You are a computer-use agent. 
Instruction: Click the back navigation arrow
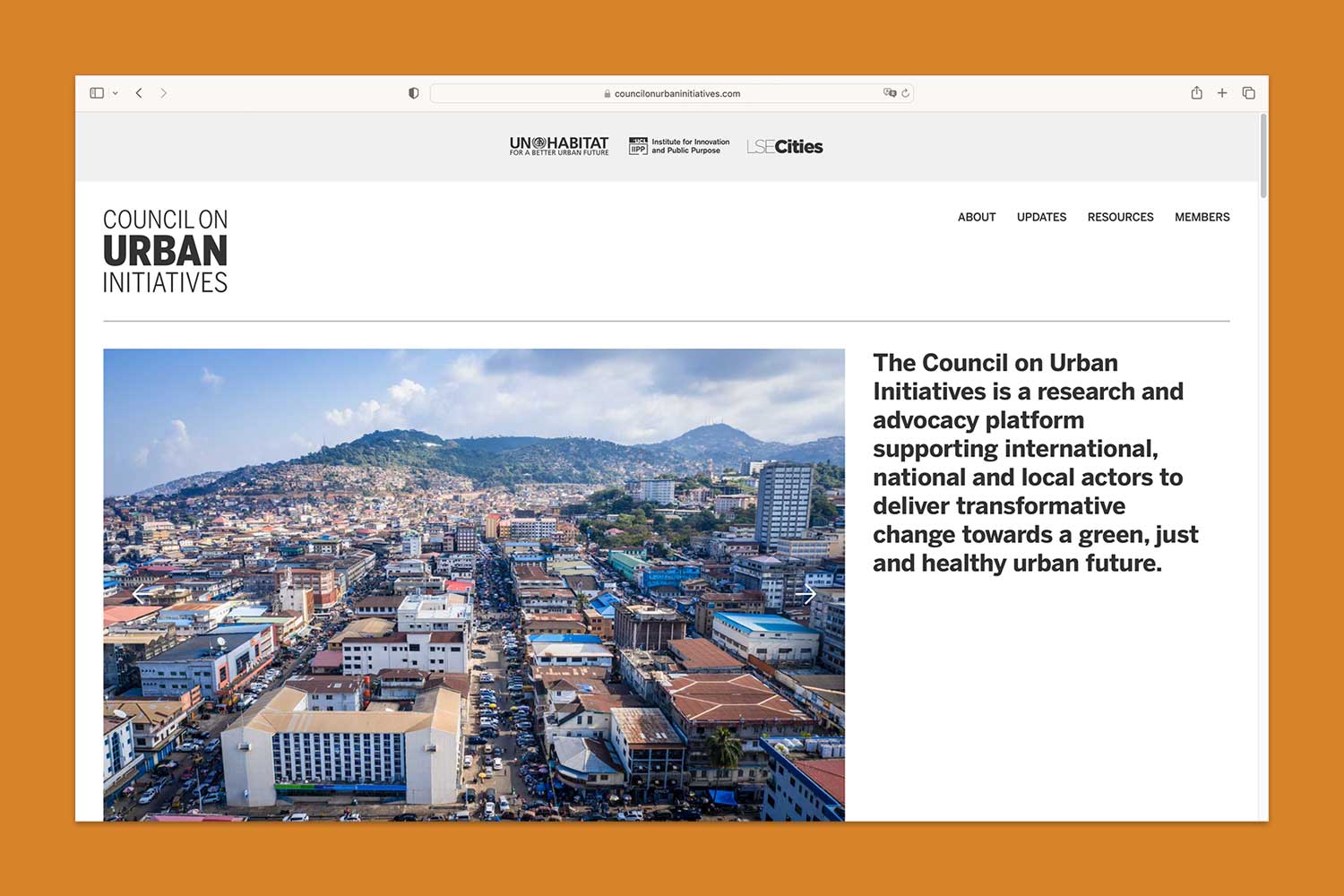(140, 92)
